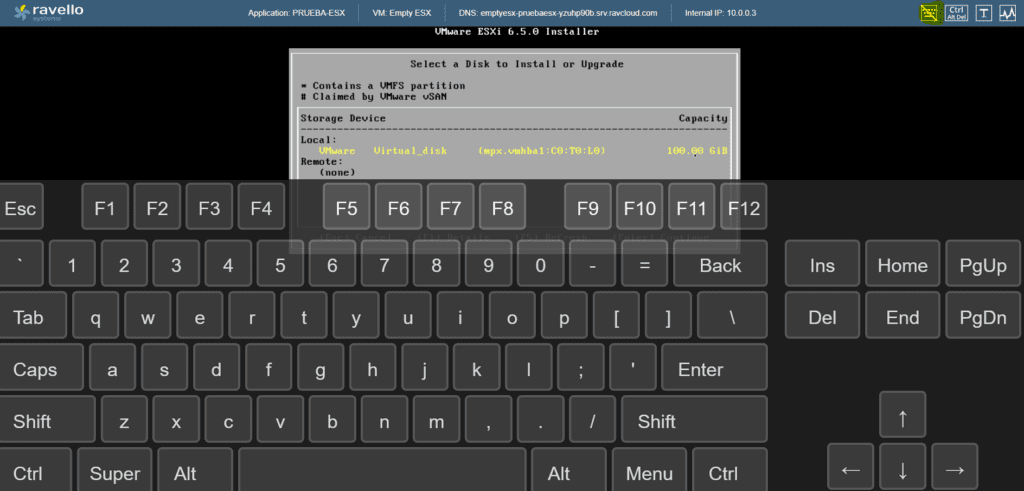This screenshot has height=491, width=1024.
Task: Tap the equals key
Action: 645,263
